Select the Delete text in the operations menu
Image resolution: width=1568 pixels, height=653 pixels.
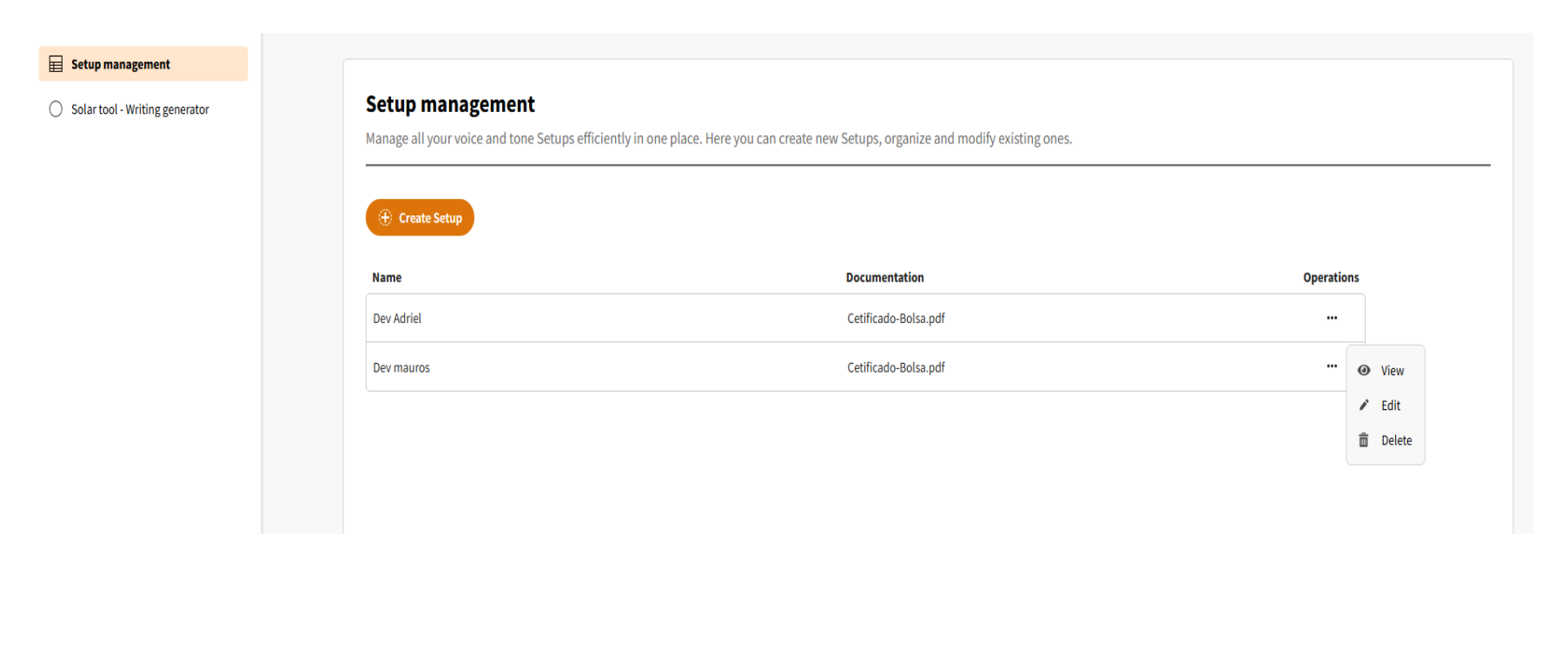tap(1396, 440)
